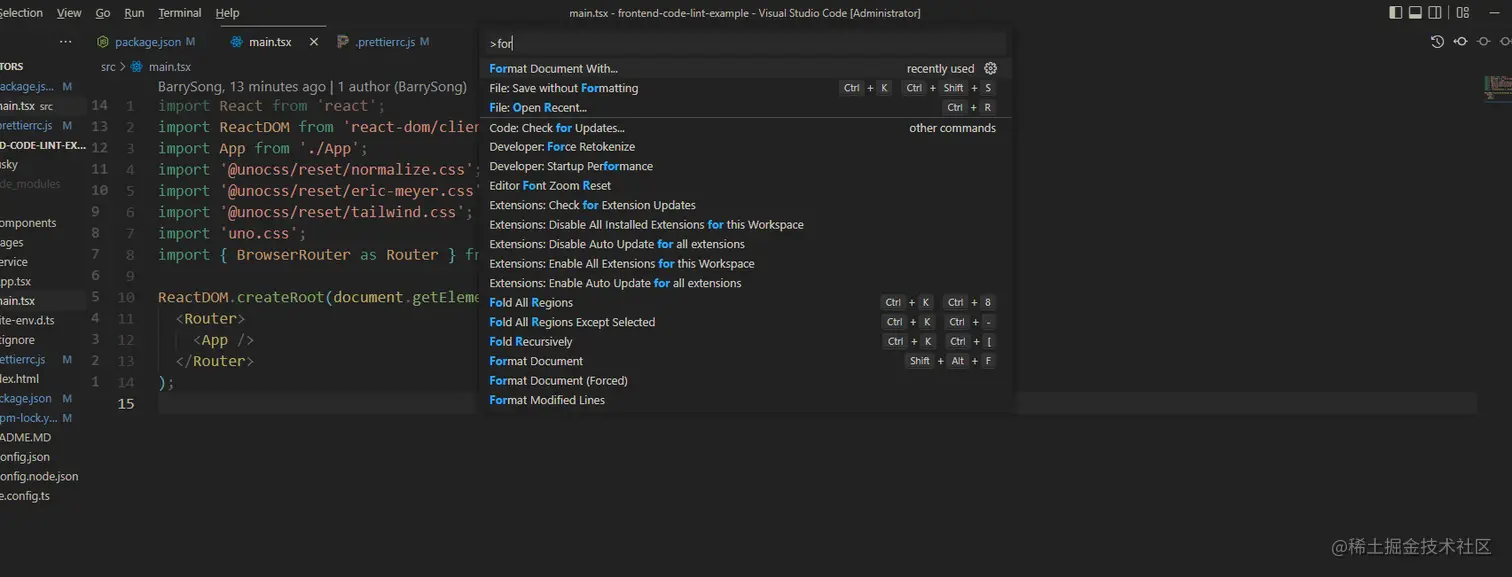1512x577 pixels.
Task: Toggle the bottom panel layout icon
Action: (1415, 13)
